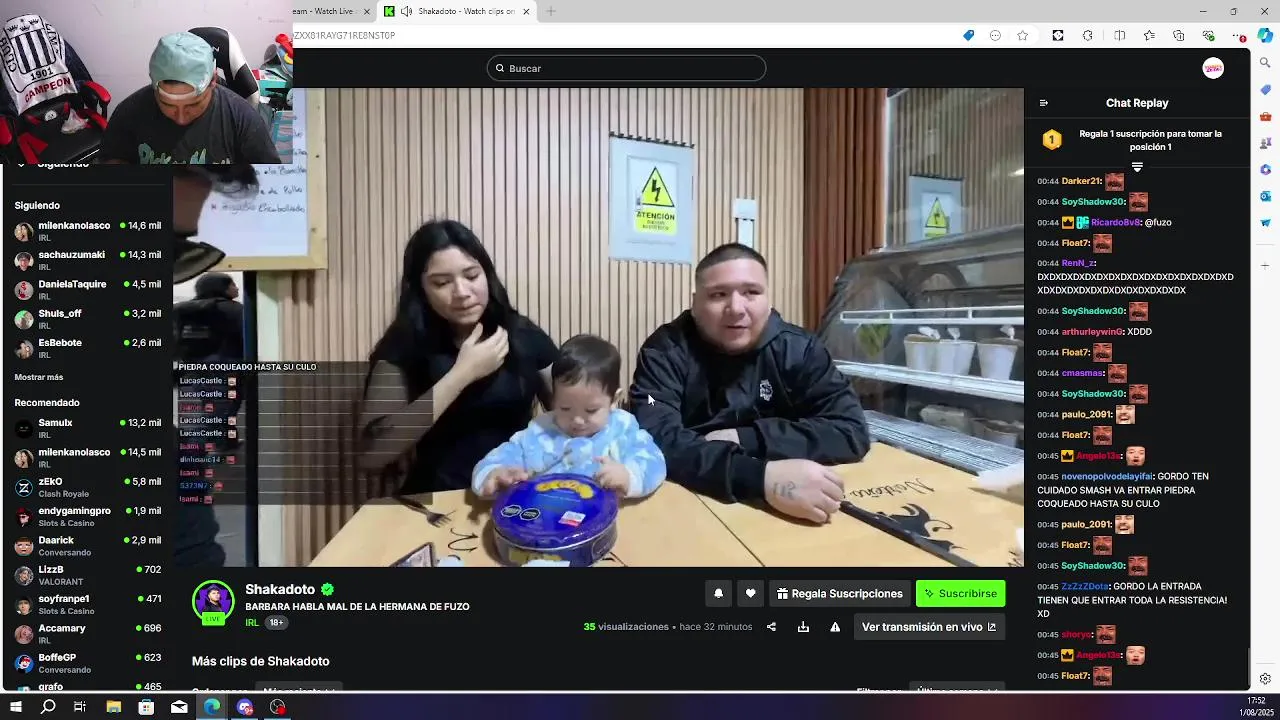Switch to Shakadoto clips browser tab
Image resolution: width=1280 pixels, height=720 pixels.
(459, 11)
